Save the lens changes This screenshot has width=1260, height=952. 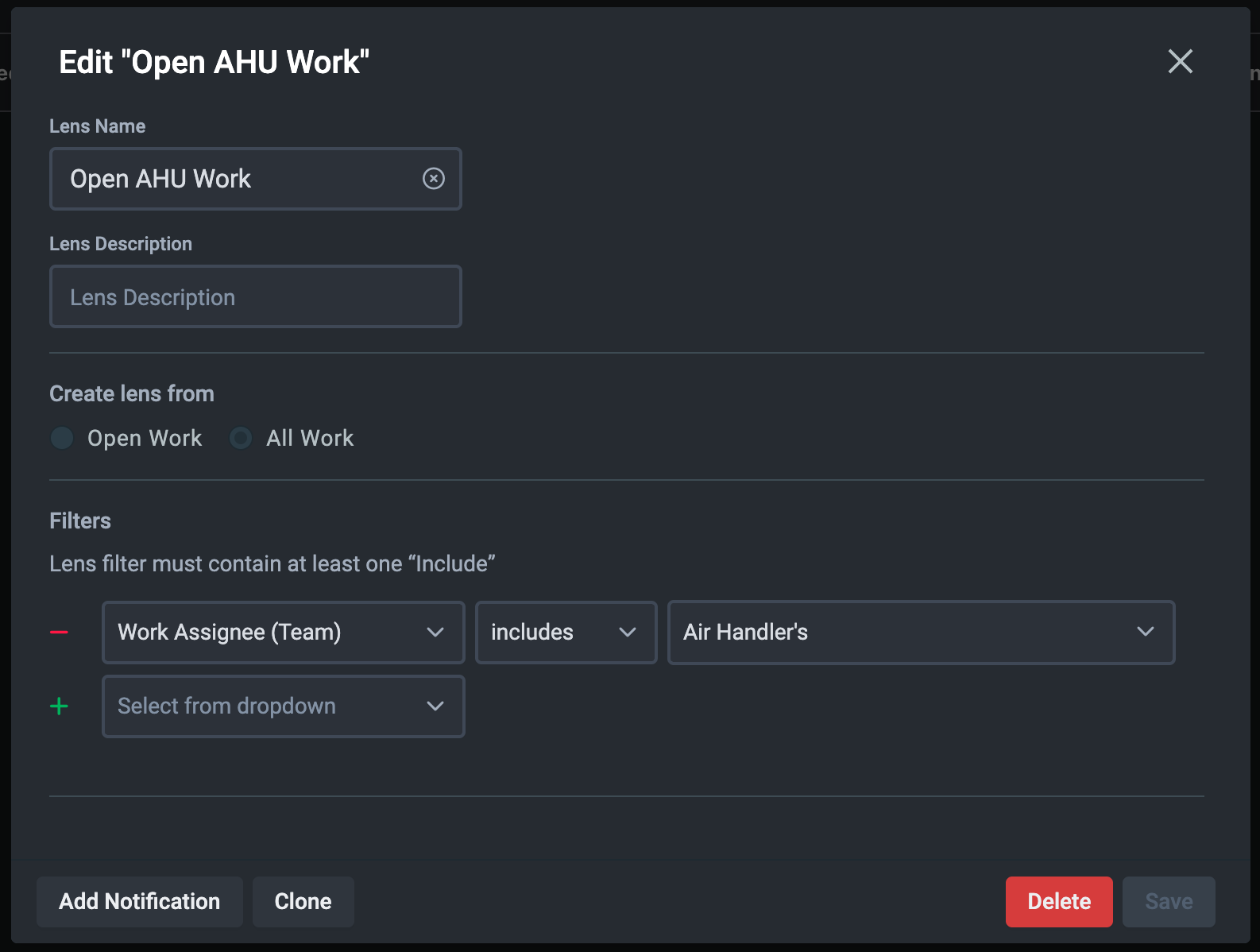[x=1168, y=901]
